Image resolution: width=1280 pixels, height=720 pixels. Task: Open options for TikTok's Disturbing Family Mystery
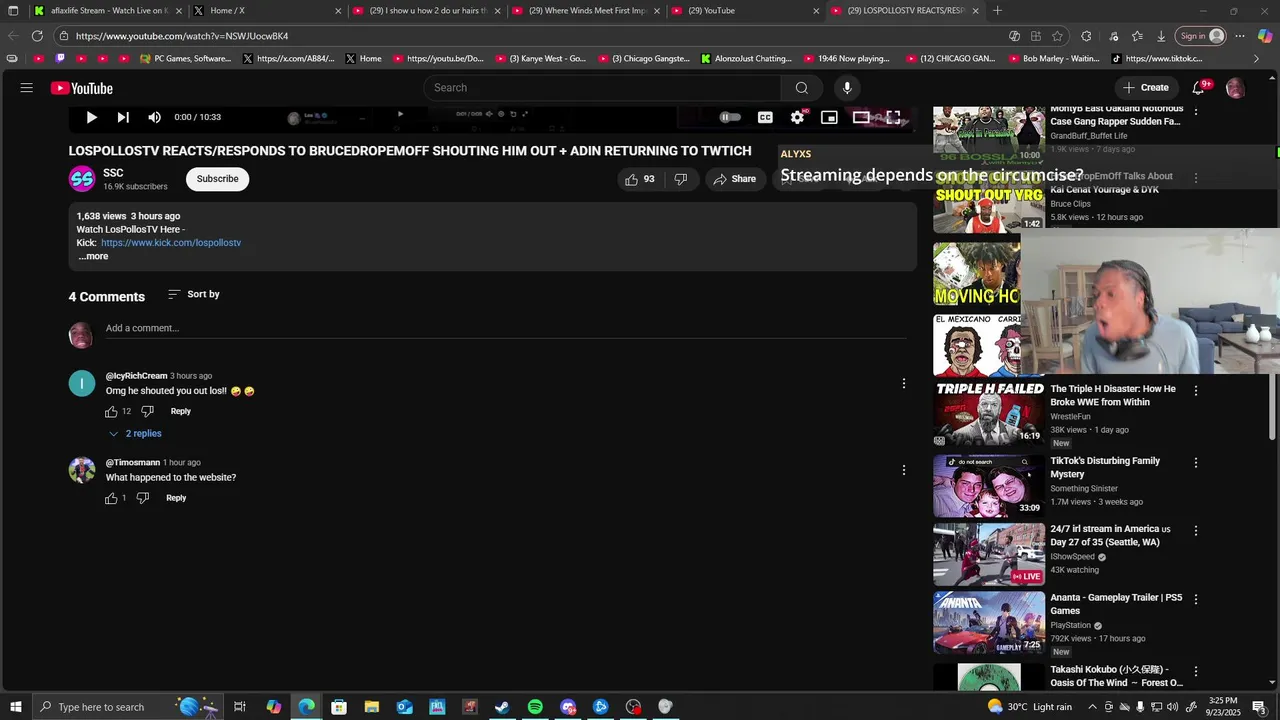1196,463
